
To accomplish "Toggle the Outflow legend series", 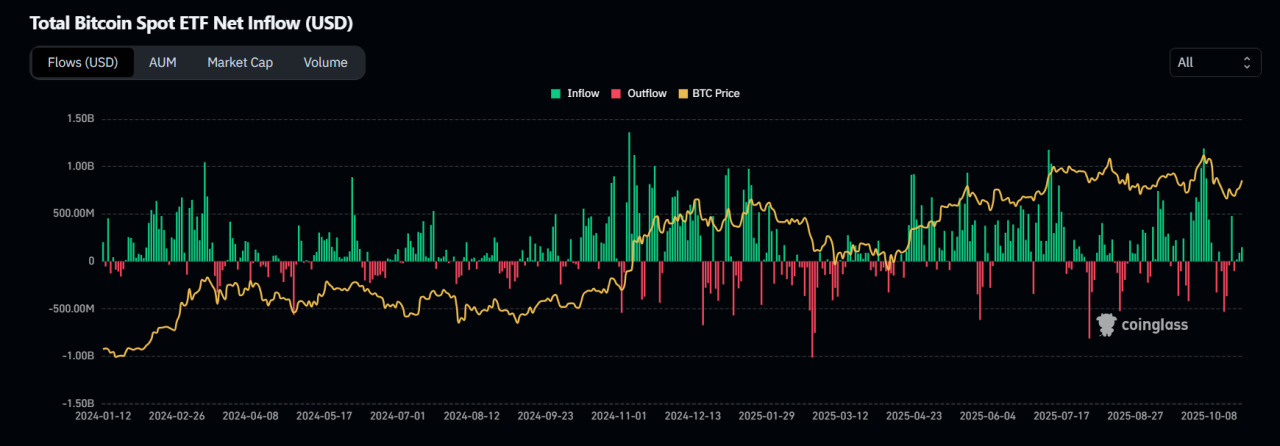I will tap(646, 93).
